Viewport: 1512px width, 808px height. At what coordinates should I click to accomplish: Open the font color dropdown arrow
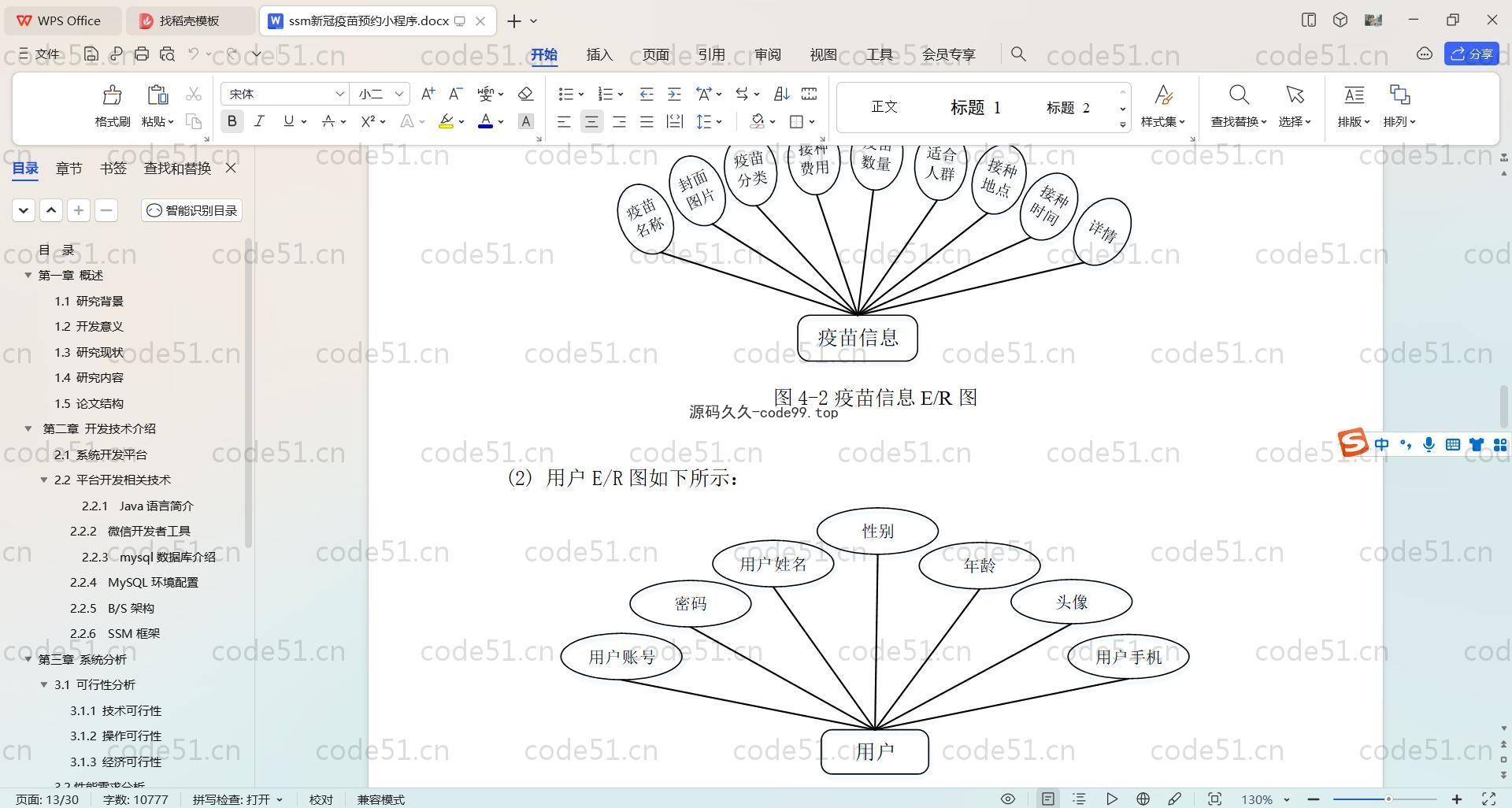pos(501,122)
